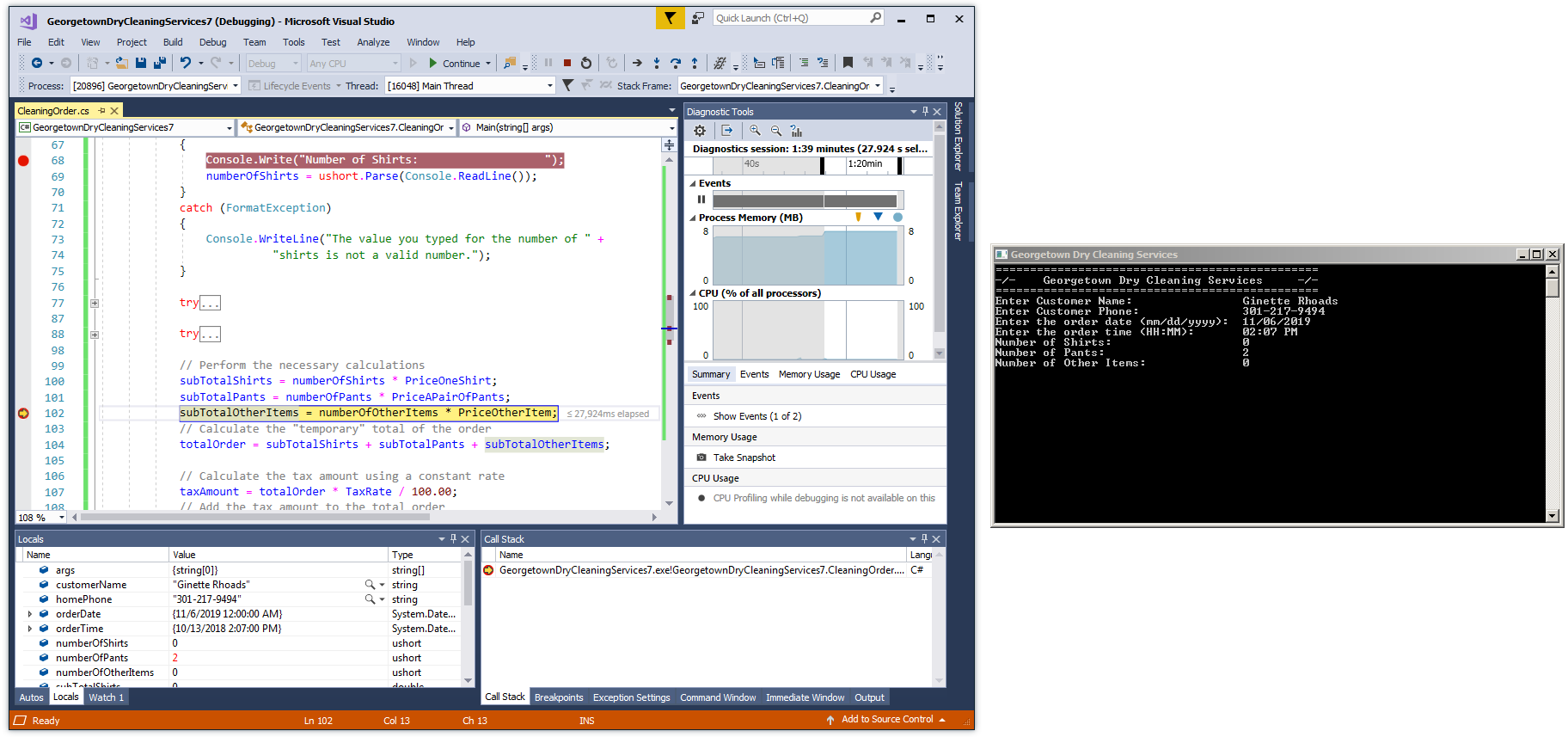Open the Breakpoints tab
Viewport: 1568px width, 737px height.
(559, 697)
